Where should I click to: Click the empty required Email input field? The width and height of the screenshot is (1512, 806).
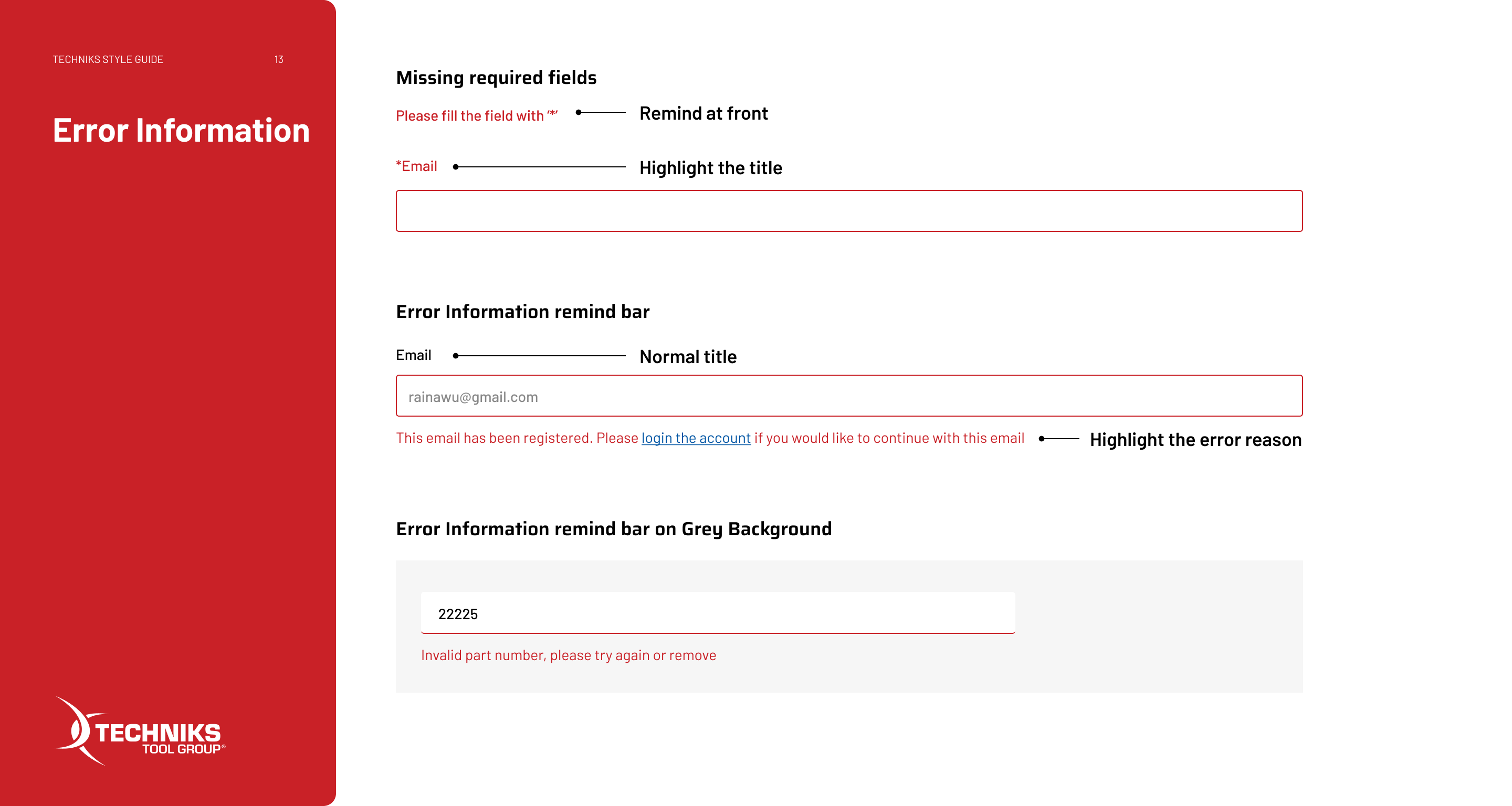pyautogui.click(x=849, y=211)
